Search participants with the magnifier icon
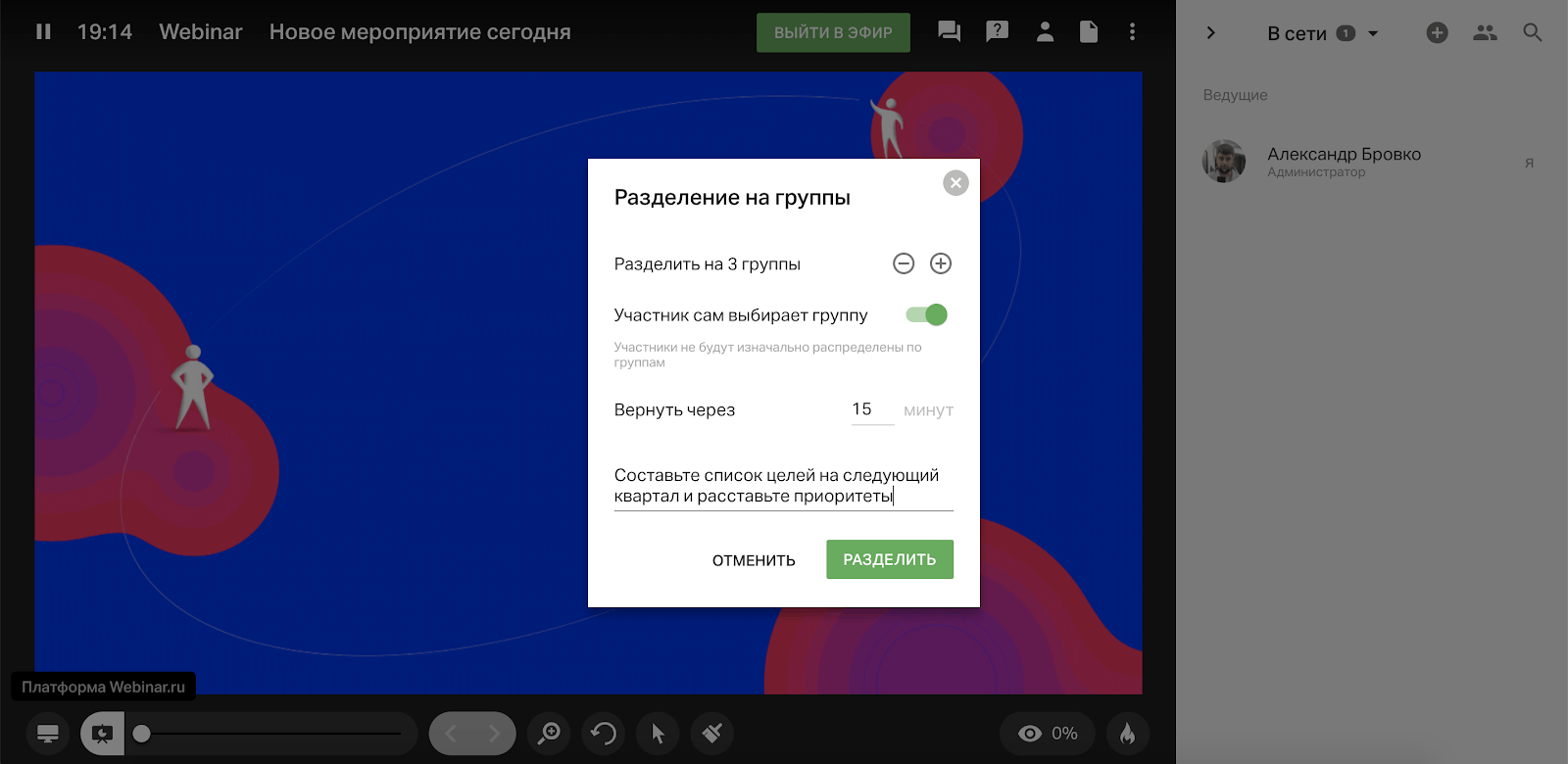Image resolution: width=1568 pixels, height=764 pixels. pyautogui.click(x=1533, y=33)
